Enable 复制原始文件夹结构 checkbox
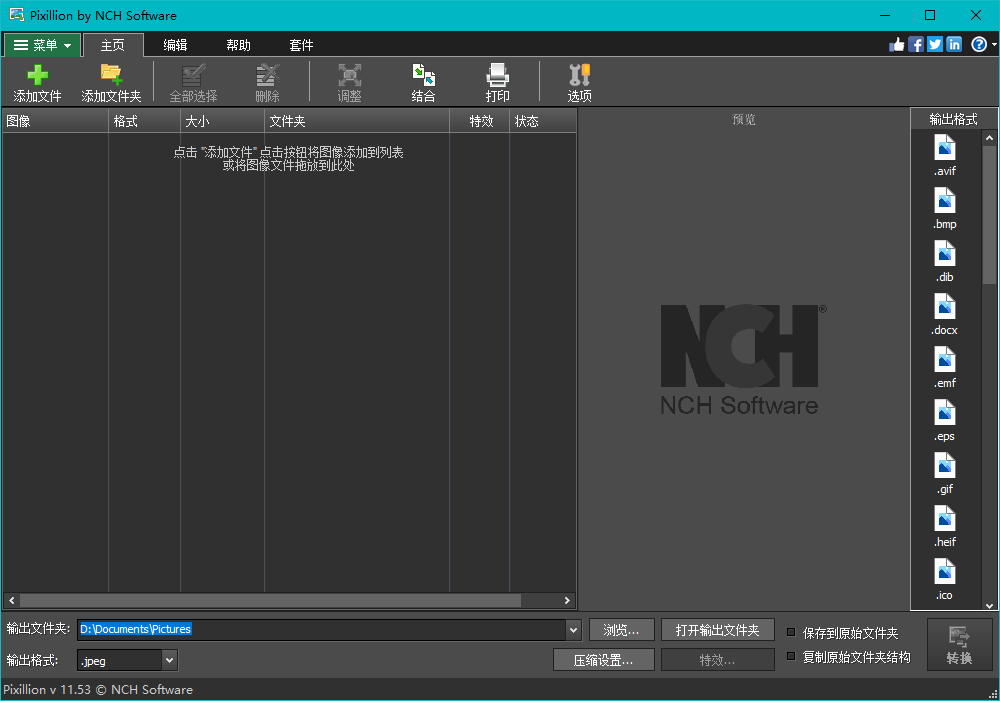 tap(791, 656)
